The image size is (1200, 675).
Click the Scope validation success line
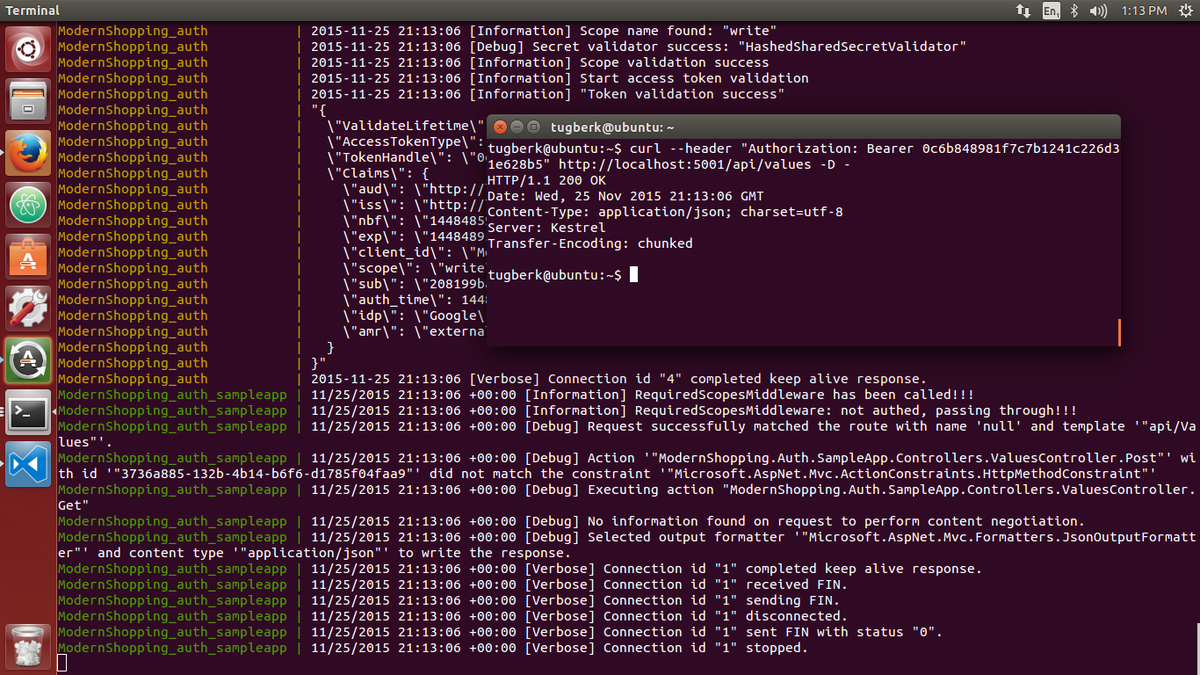point(540,63)
